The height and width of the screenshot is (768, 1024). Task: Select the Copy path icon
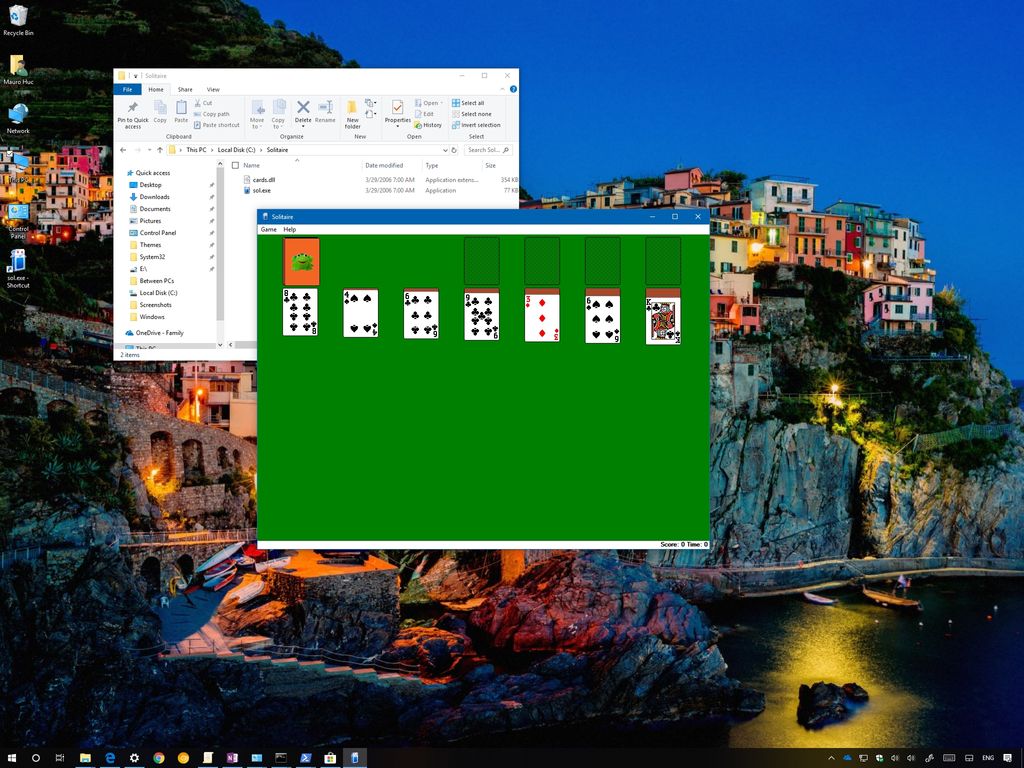click(216, 113)
